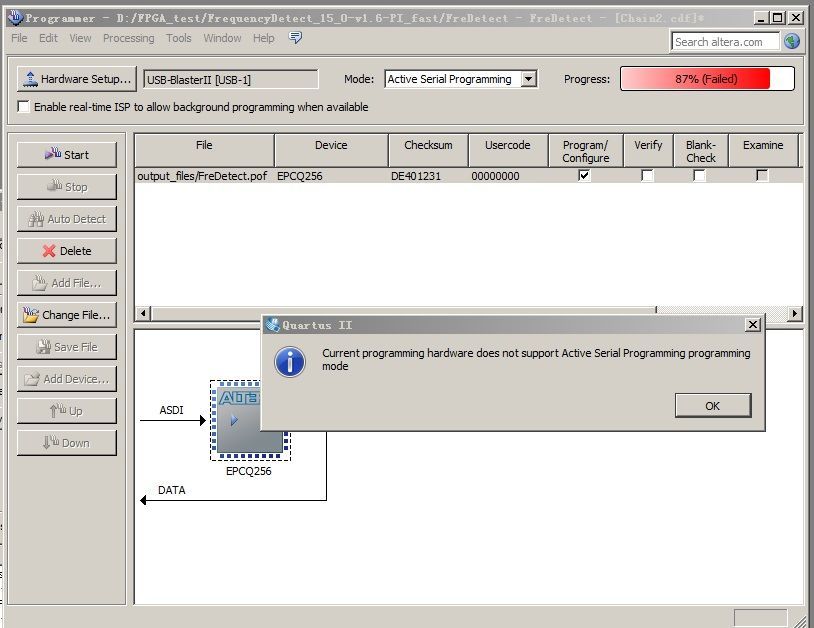Open the Window menu
Viewport: 814px width, 628px height.
coord(222,38)
